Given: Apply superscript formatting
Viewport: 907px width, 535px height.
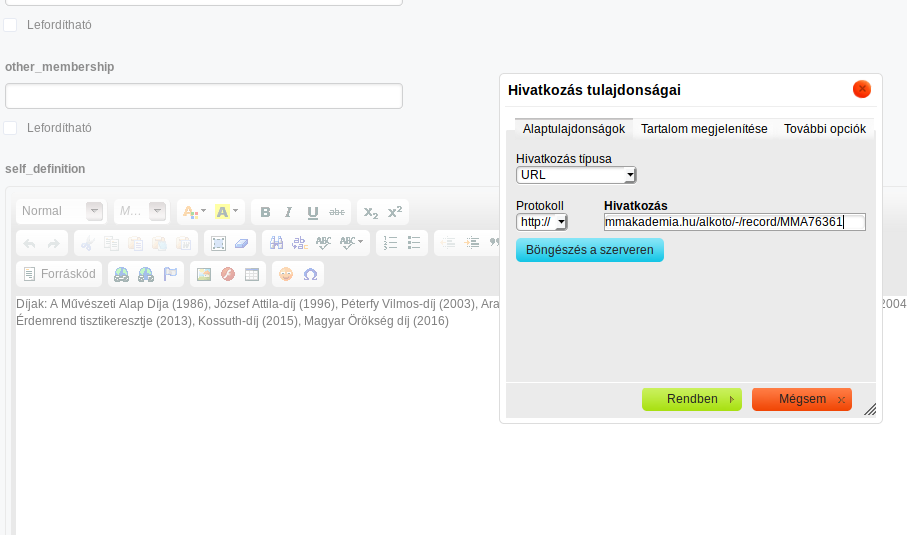Looking at the screenshot, I should click(x=394, y=212).
